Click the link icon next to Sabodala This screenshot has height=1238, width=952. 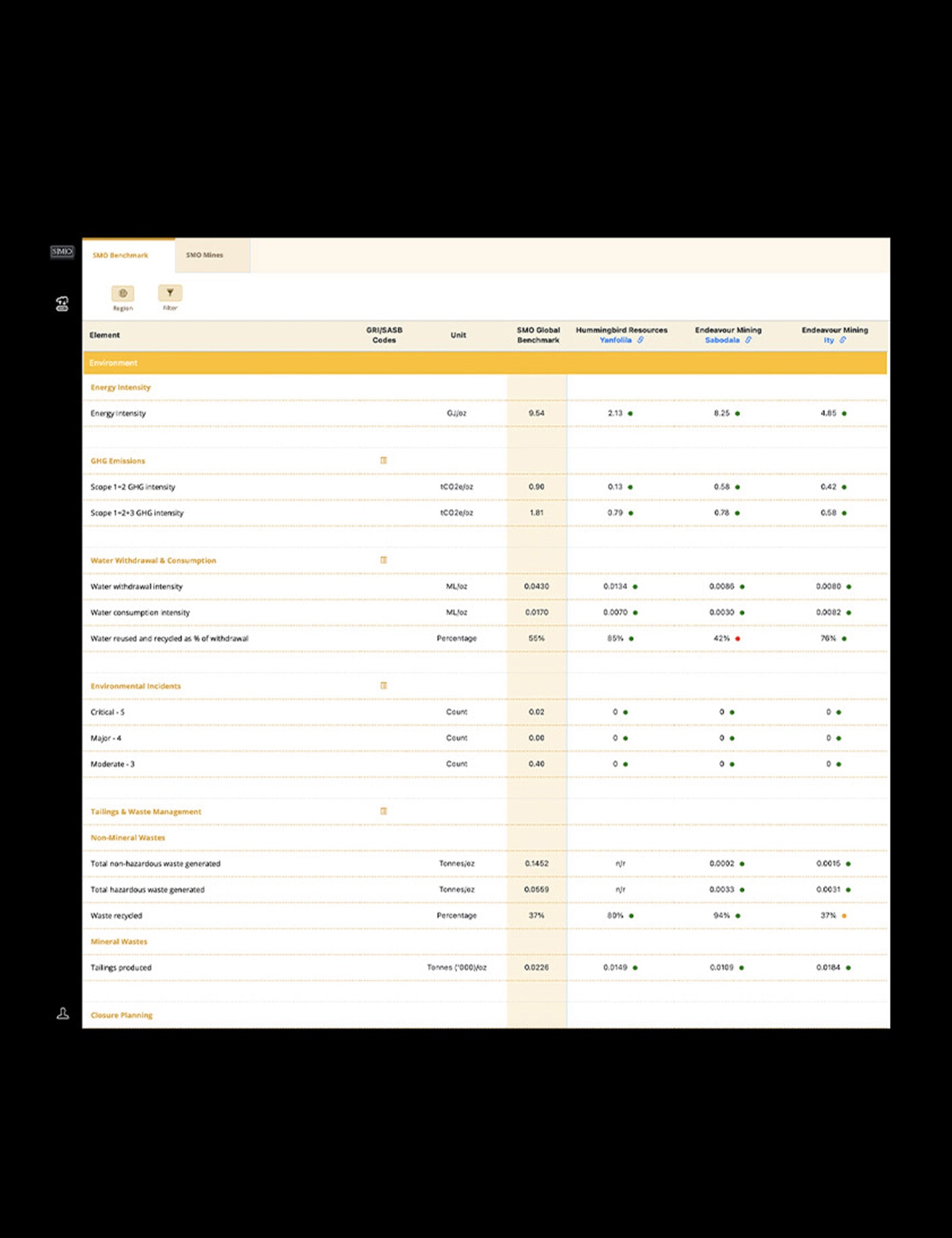(748, 340)
